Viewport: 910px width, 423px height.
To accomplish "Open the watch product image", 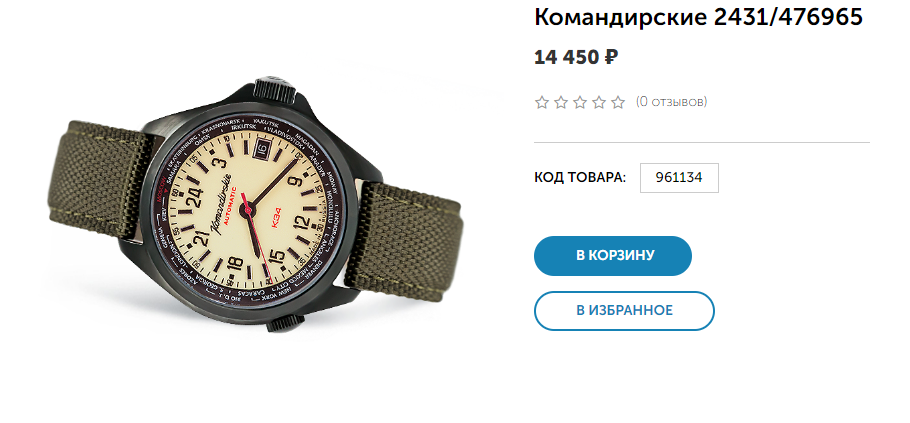I will click(254, 203).
